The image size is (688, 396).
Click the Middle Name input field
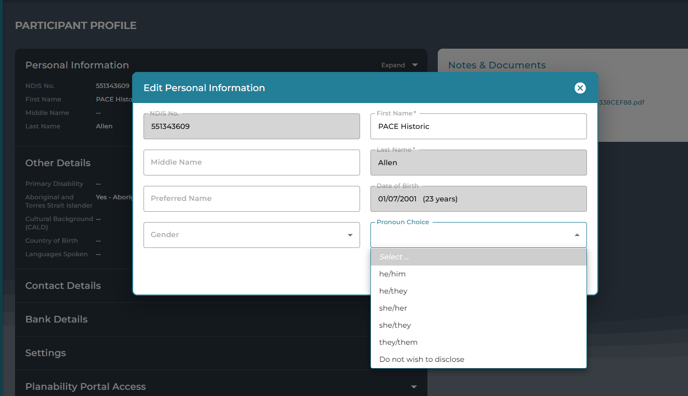click(251, 162)
